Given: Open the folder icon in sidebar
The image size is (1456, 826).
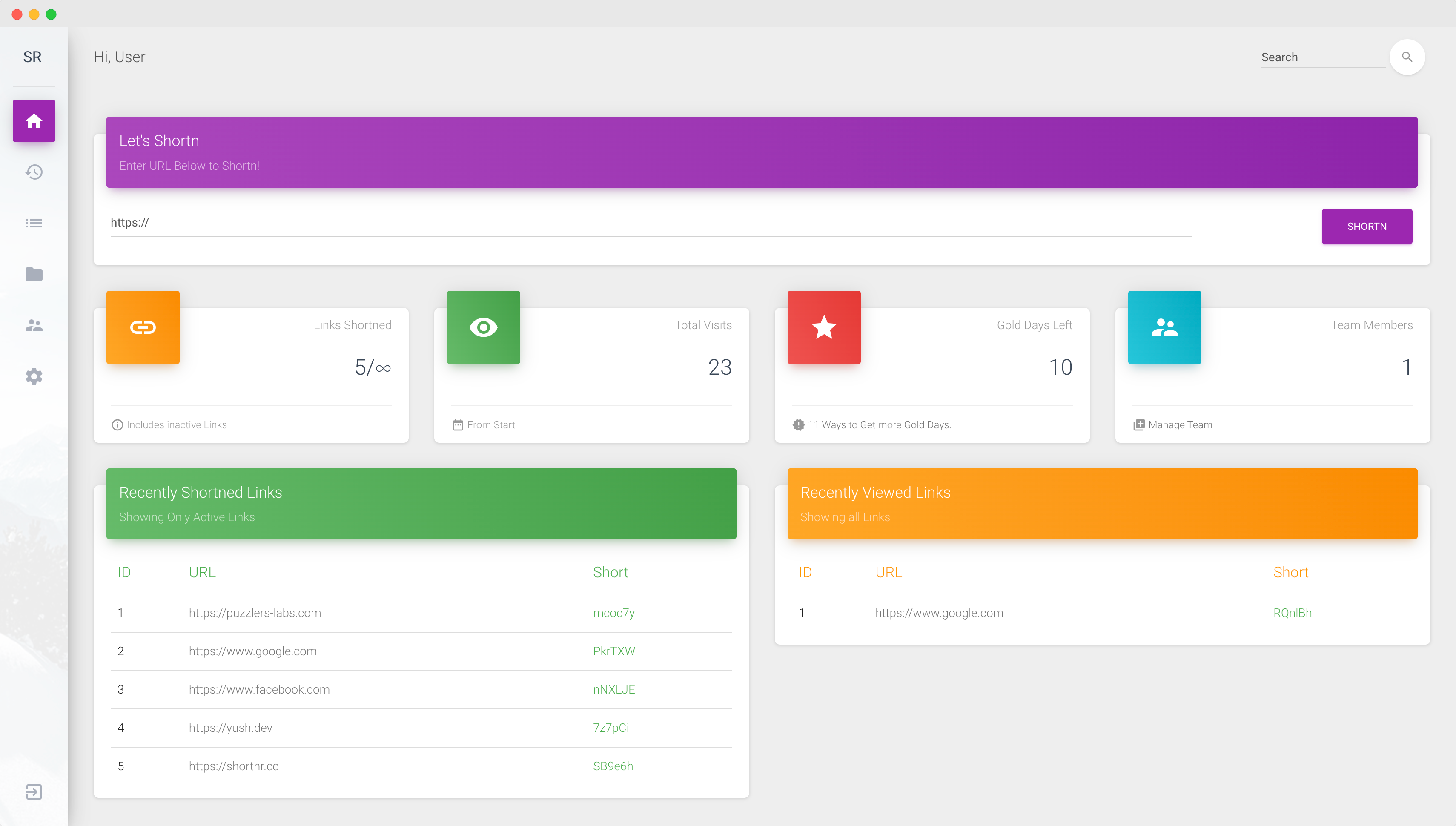Looking at the screenshot, I should click(34, 274).
